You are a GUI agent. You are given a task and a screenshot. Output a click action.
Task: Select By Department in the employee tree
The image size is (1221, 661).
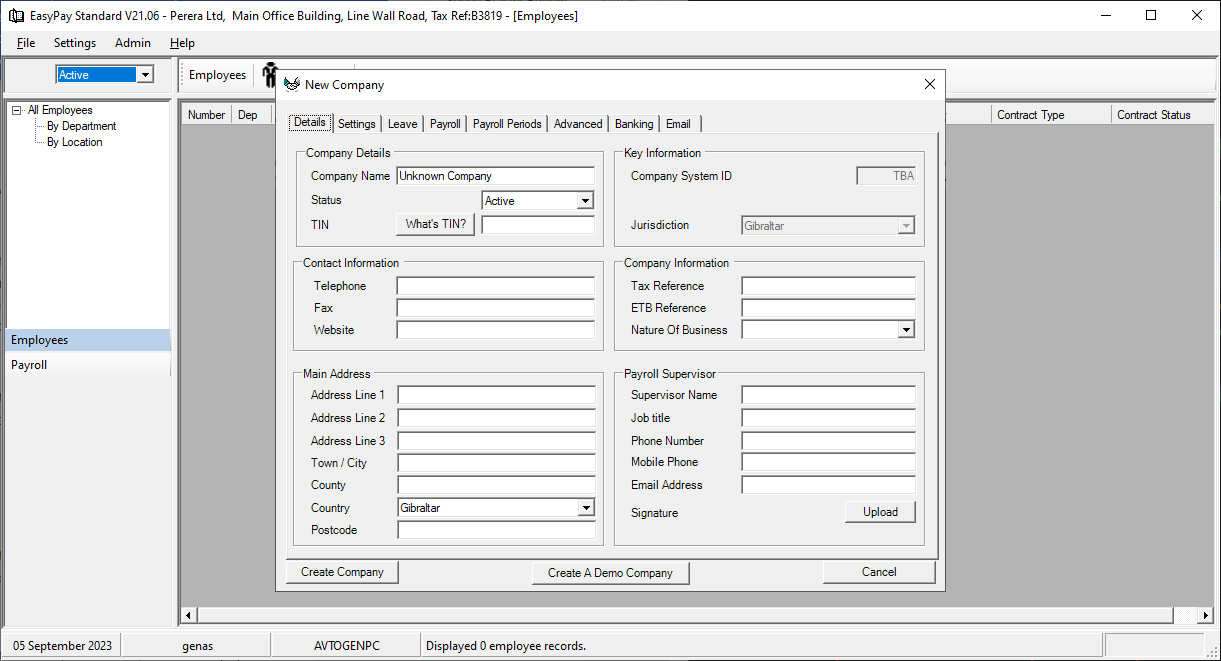(81, 126)
